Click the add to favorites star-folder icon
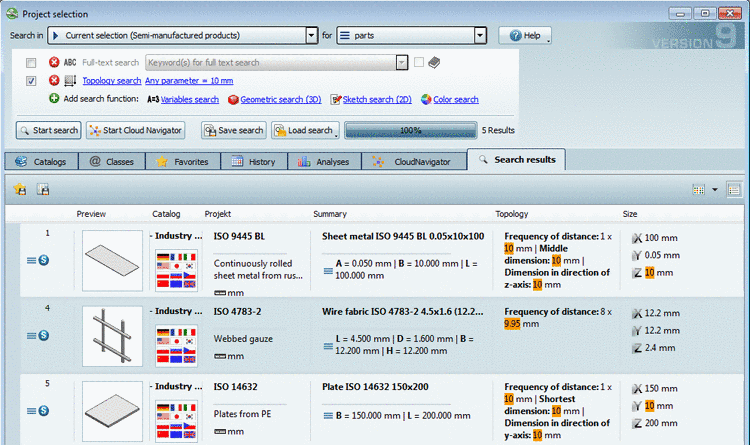 (20, 189)
